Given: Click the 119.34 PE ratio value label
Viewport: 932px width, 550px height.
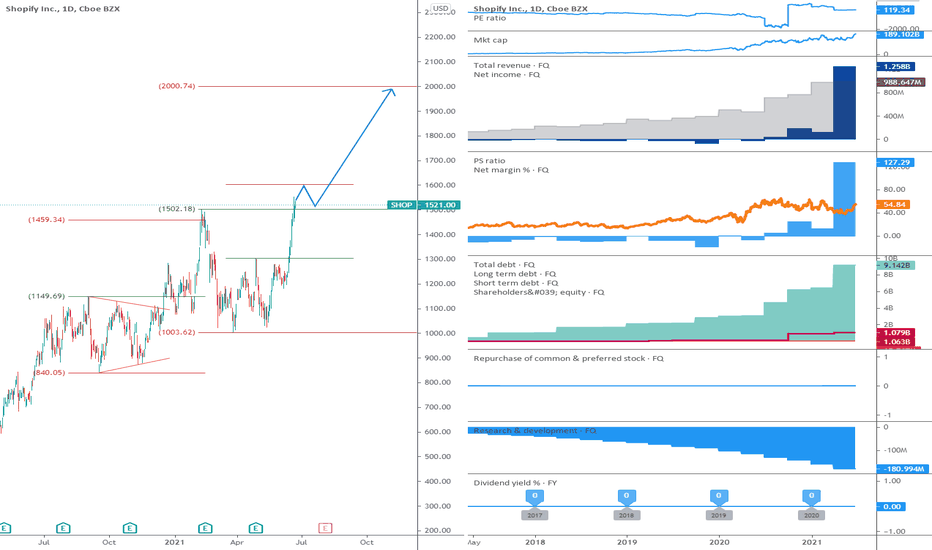Looking at the screenshot, I should pyautogui.click(x=895, y=10).
